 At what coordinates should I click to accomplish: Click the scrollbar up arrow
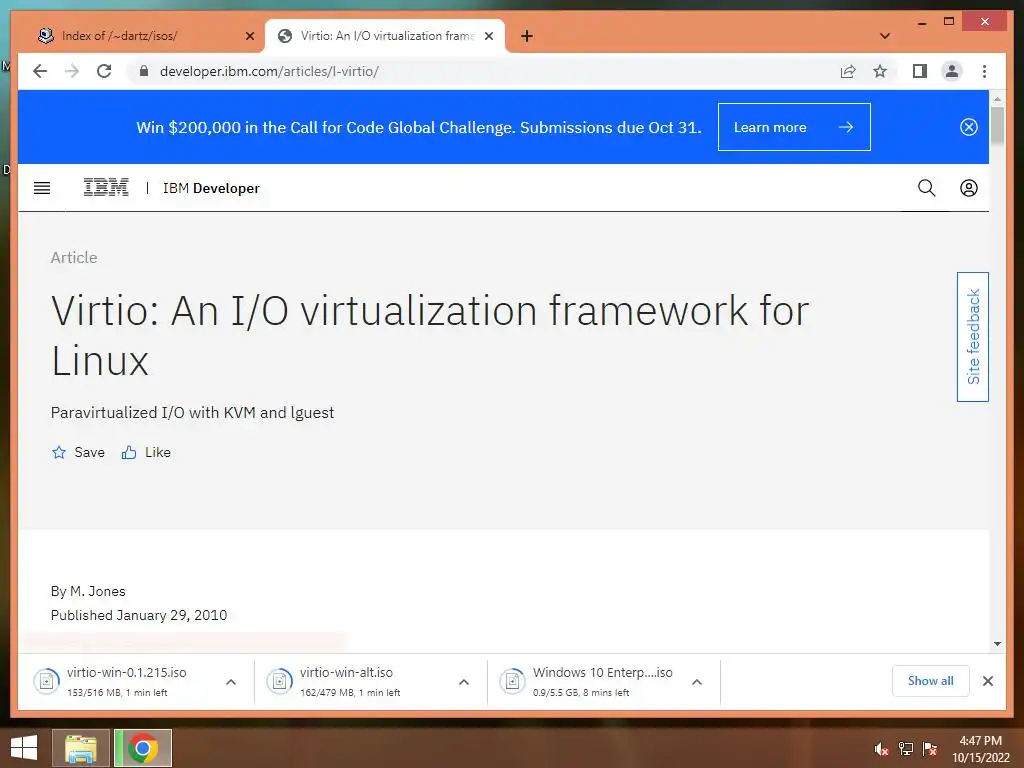(x=997, y=99)
